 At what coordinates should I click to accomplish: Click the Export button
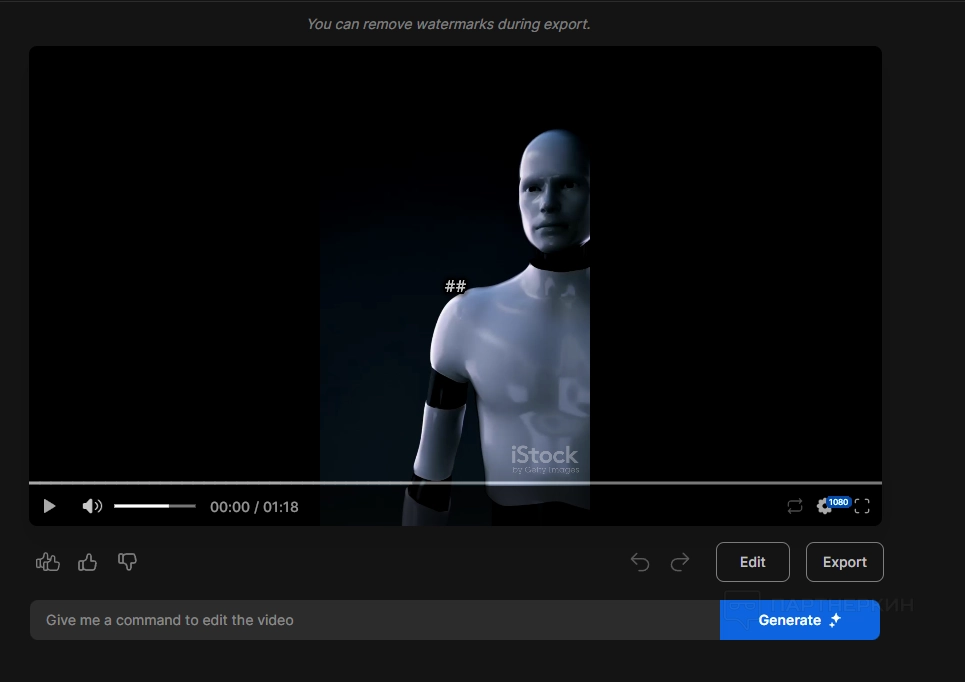[x=844, y=562]
